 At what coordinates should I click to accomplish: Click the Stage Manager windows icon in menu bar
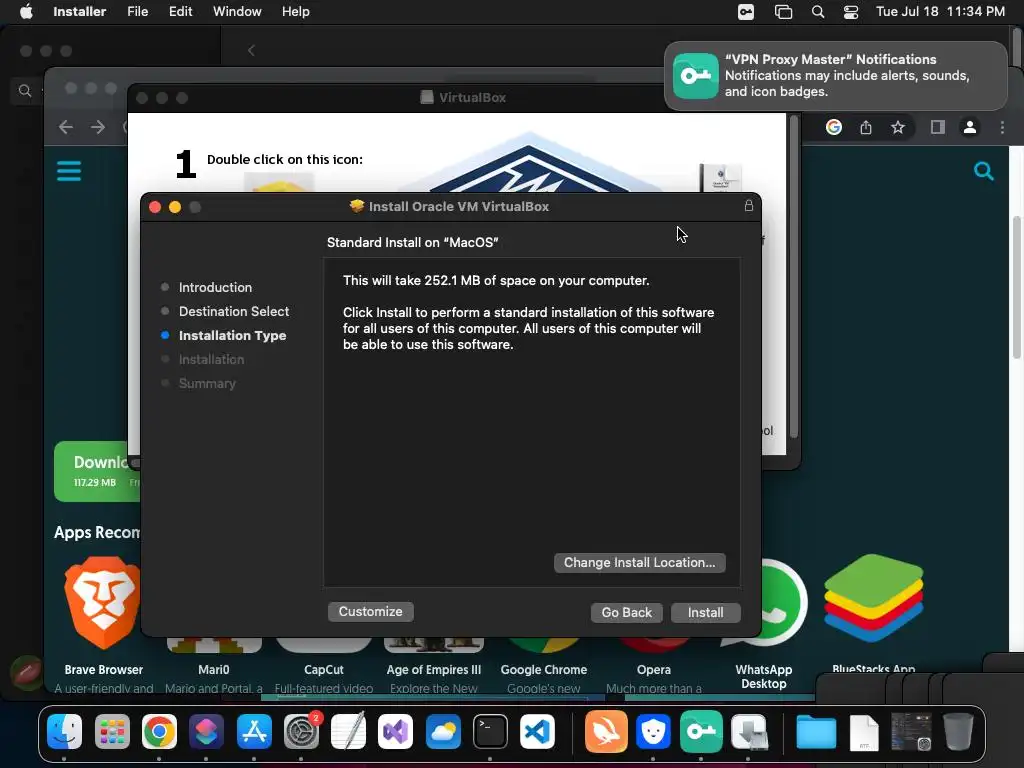(x=783, y=12)
